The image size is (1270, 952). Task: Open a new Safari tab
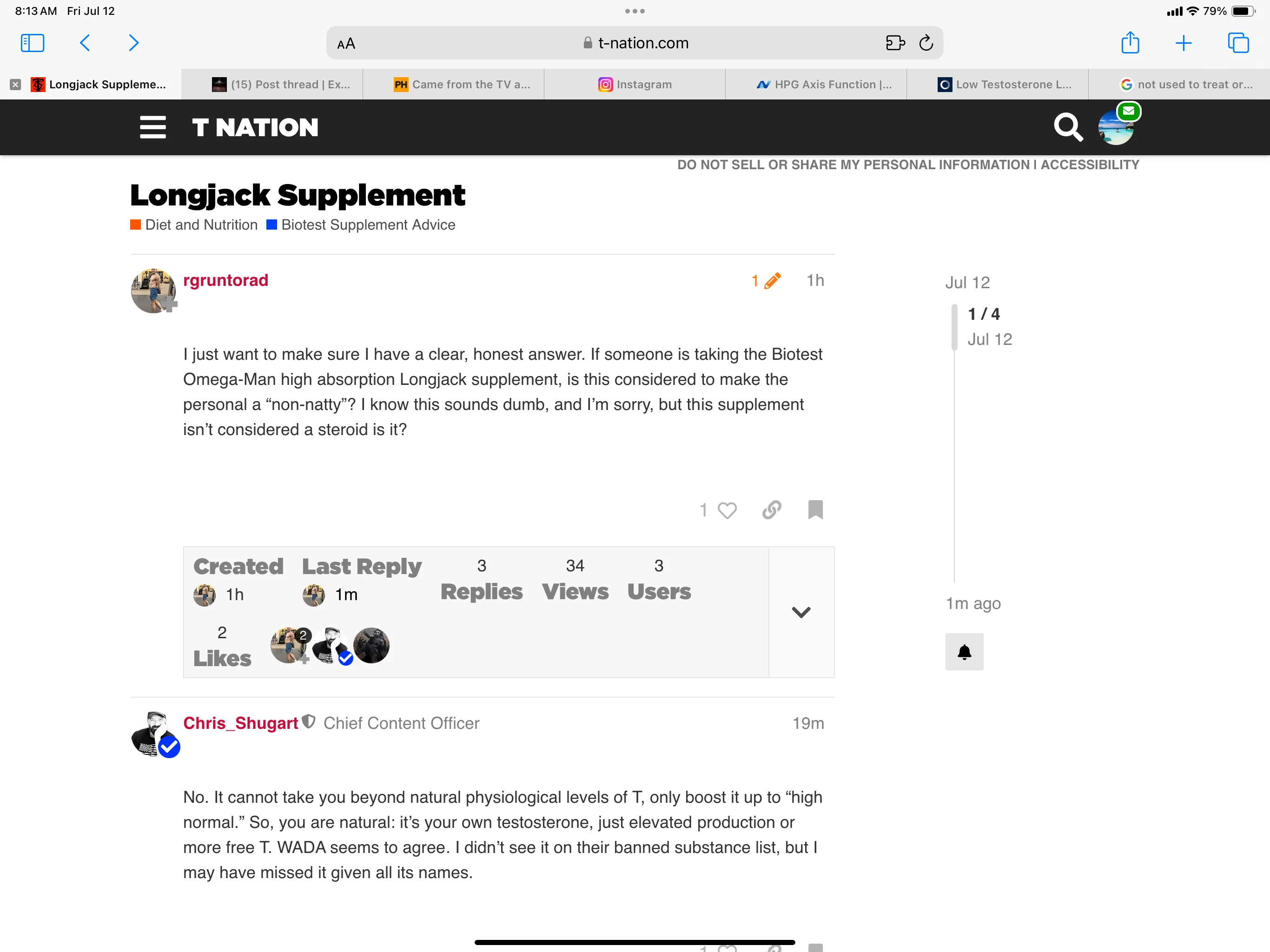click(1184, 43)
